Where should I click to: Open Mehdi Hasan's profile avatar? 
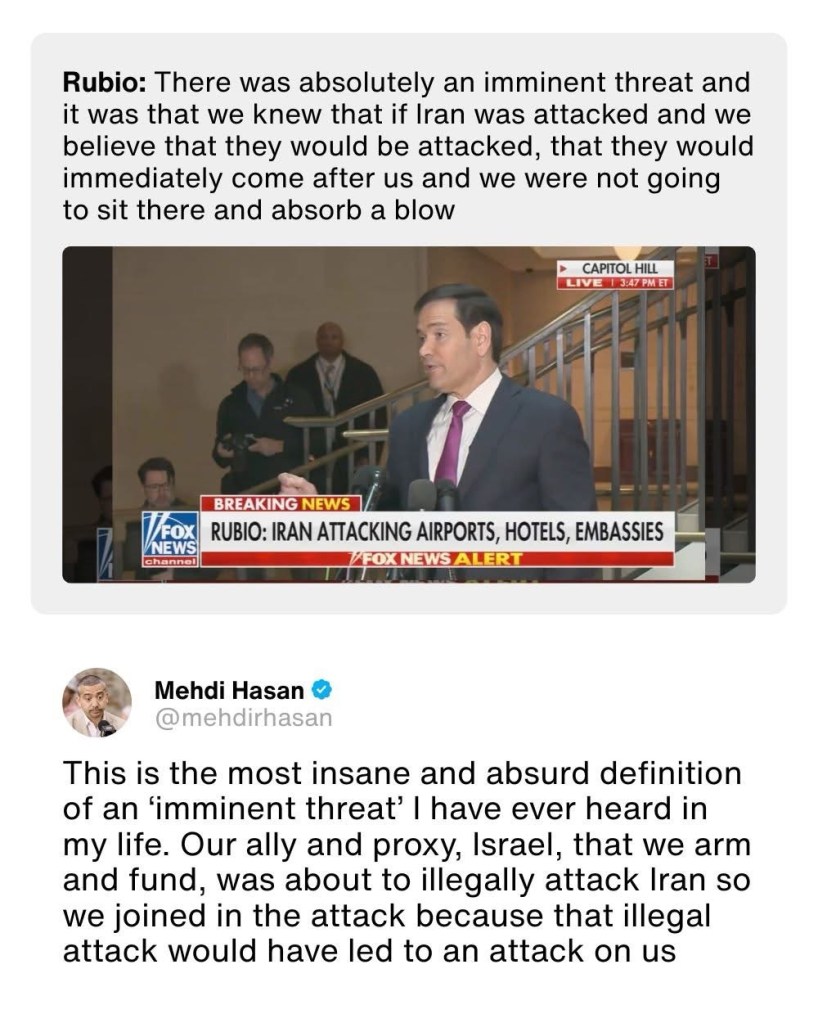pos(97,703)
